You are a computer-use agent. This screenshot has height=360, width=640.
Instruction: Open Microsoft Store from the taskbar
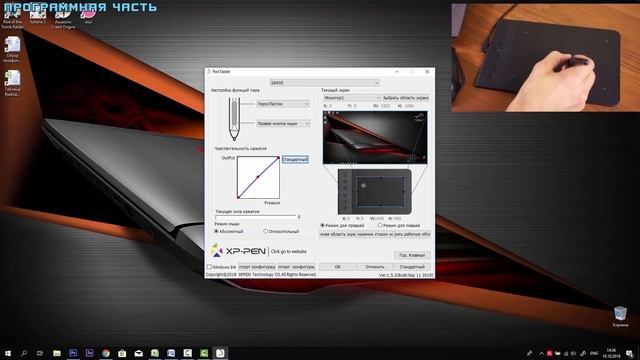(x=122, y=353)
